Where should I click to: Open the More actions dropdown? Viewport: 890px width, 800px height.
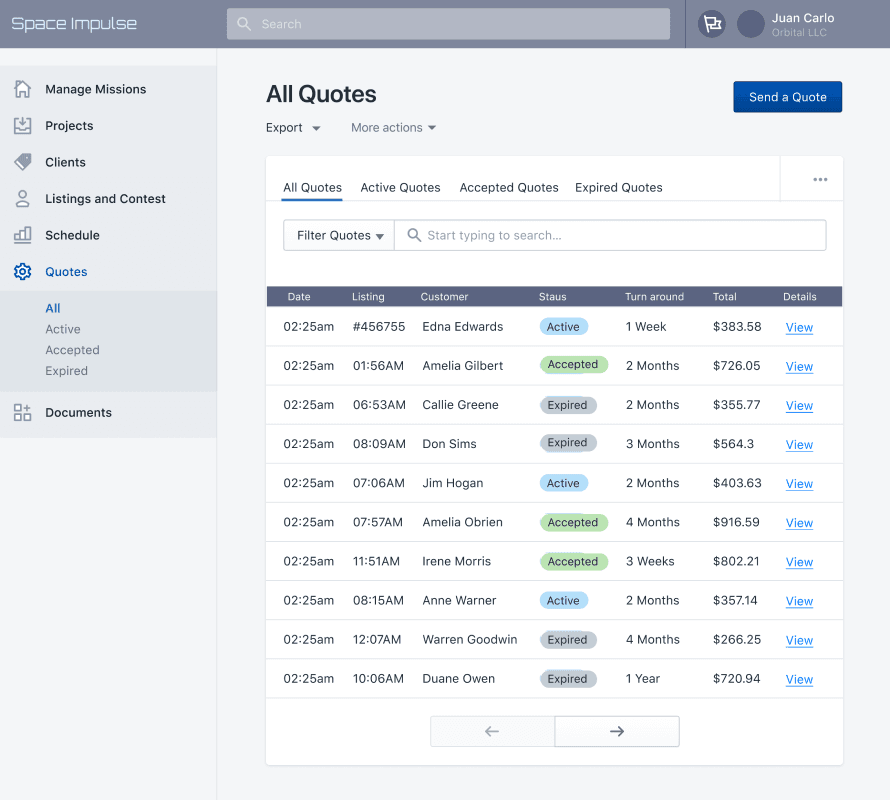tap(393, 128)
